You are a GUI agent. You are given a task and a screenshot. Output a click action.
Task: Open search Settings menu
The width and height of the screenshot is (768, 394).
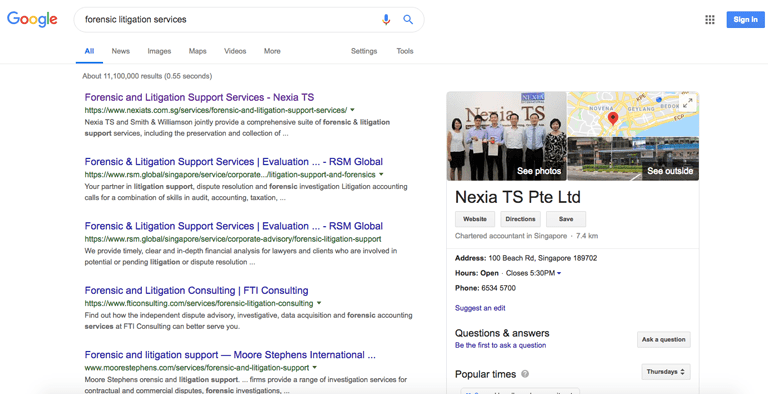364,51
